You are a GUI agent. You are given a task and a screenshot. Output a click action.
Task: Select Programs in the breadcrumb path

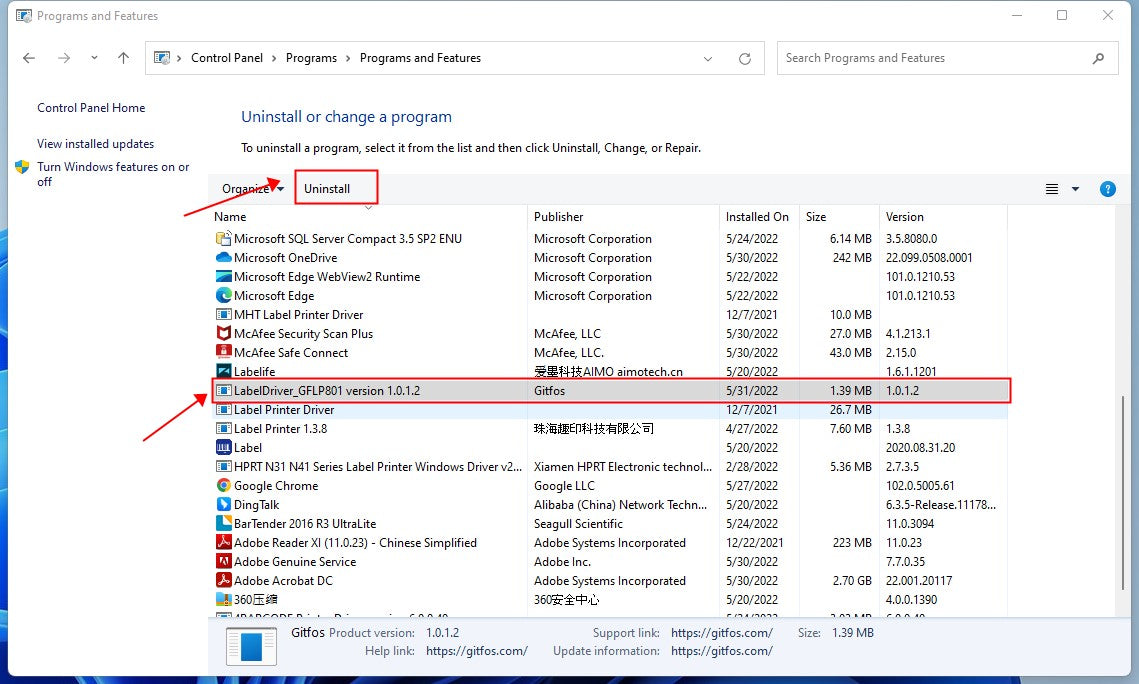(311, 58)
